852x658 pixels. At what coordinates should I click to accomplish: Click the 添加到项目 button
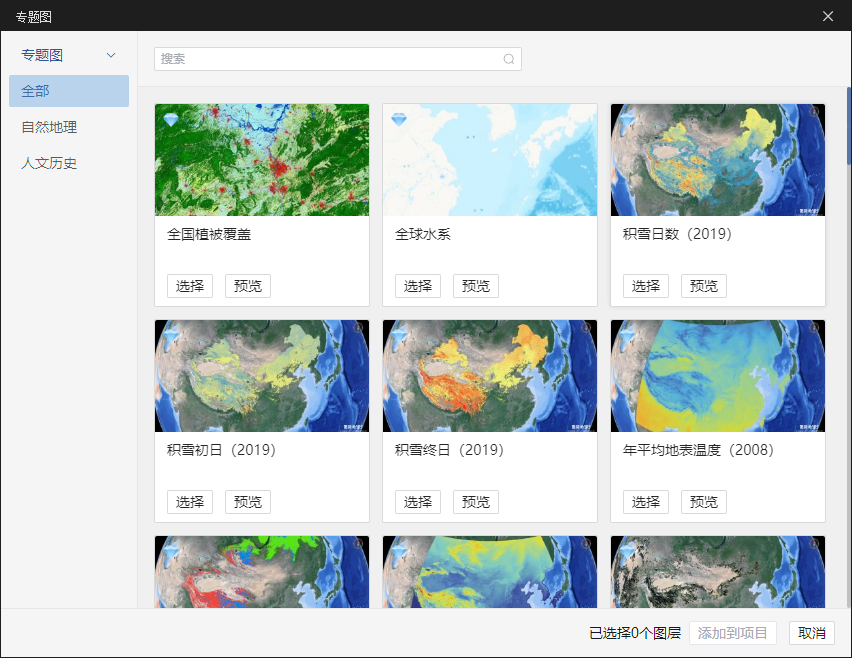coord(733,632)
